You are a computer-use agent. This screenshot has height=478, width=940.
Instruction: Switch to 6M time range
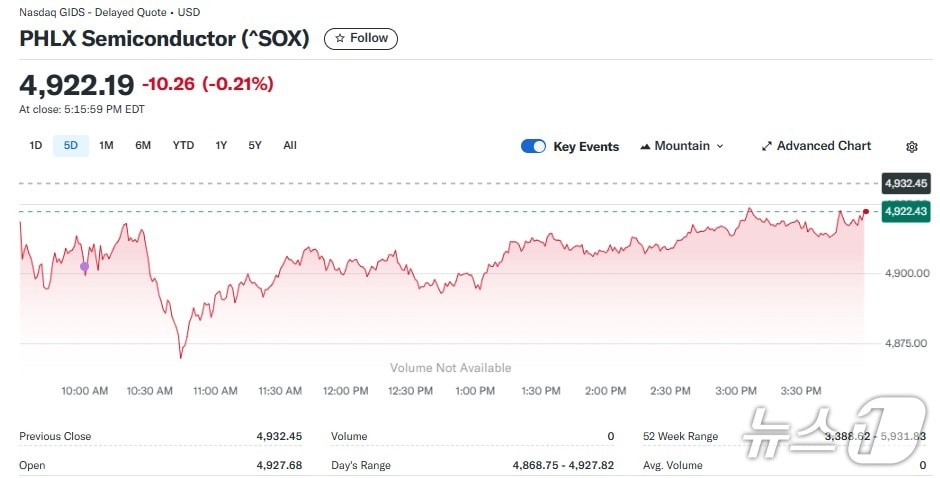click(143, 145)
